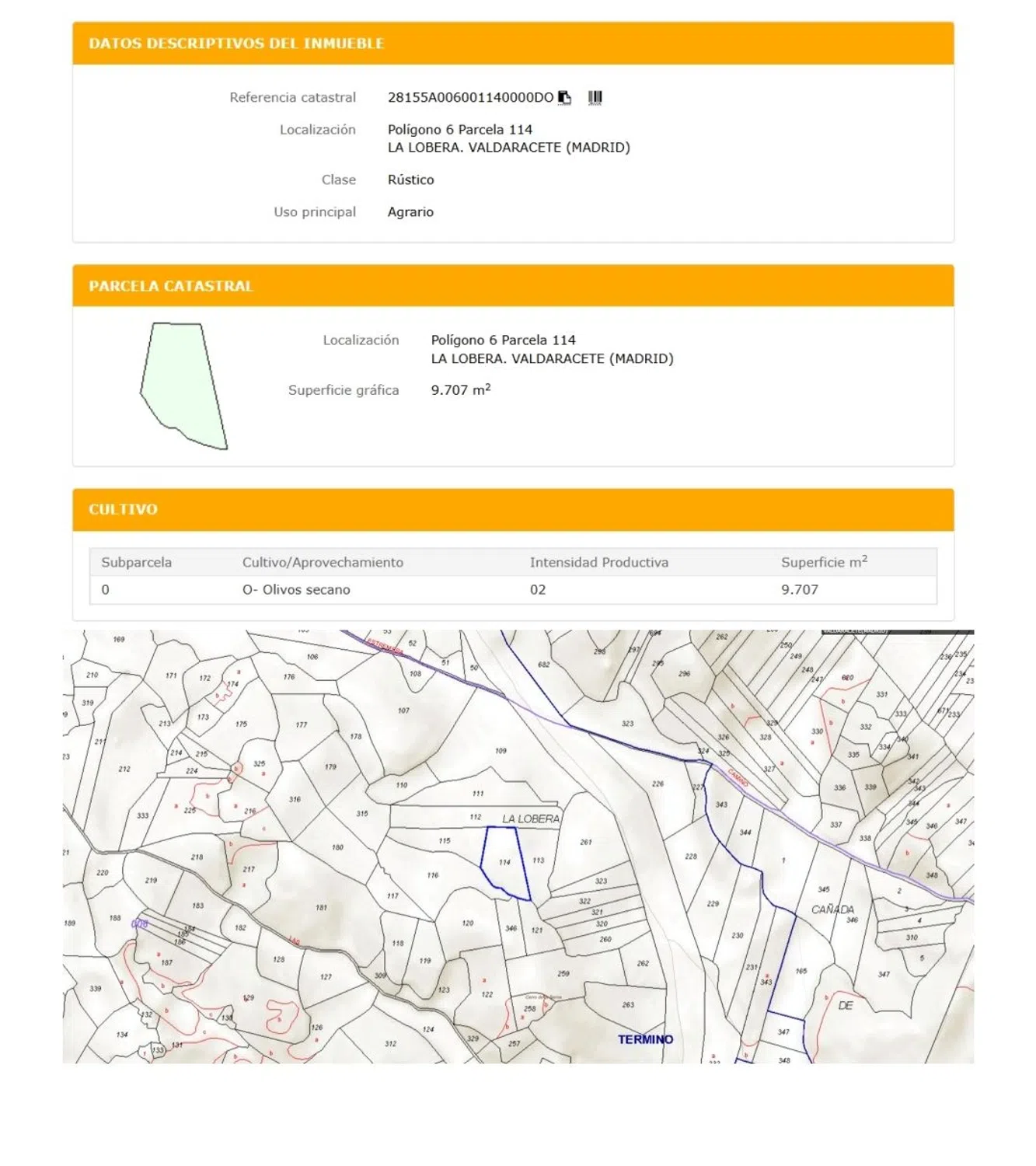Click parcel 113 on the map
1036x1166 pixels.
[539, 861]
